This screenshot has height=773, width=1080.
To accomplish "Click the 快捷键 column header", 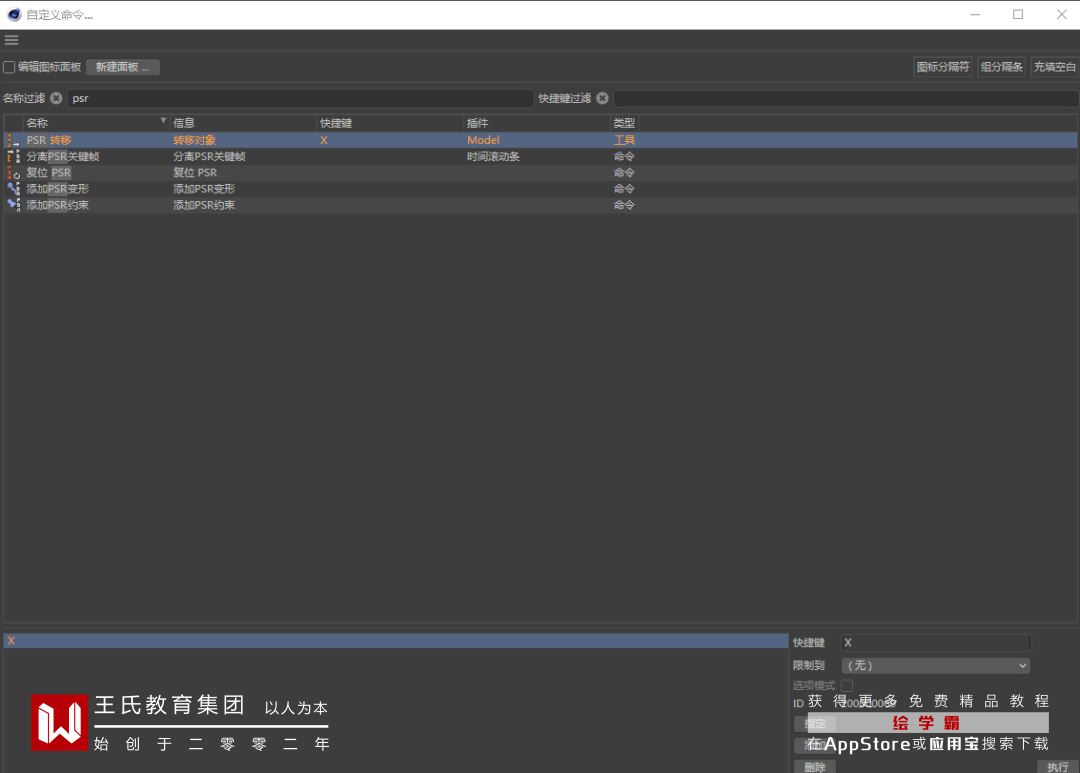I will tap(336, 123).
